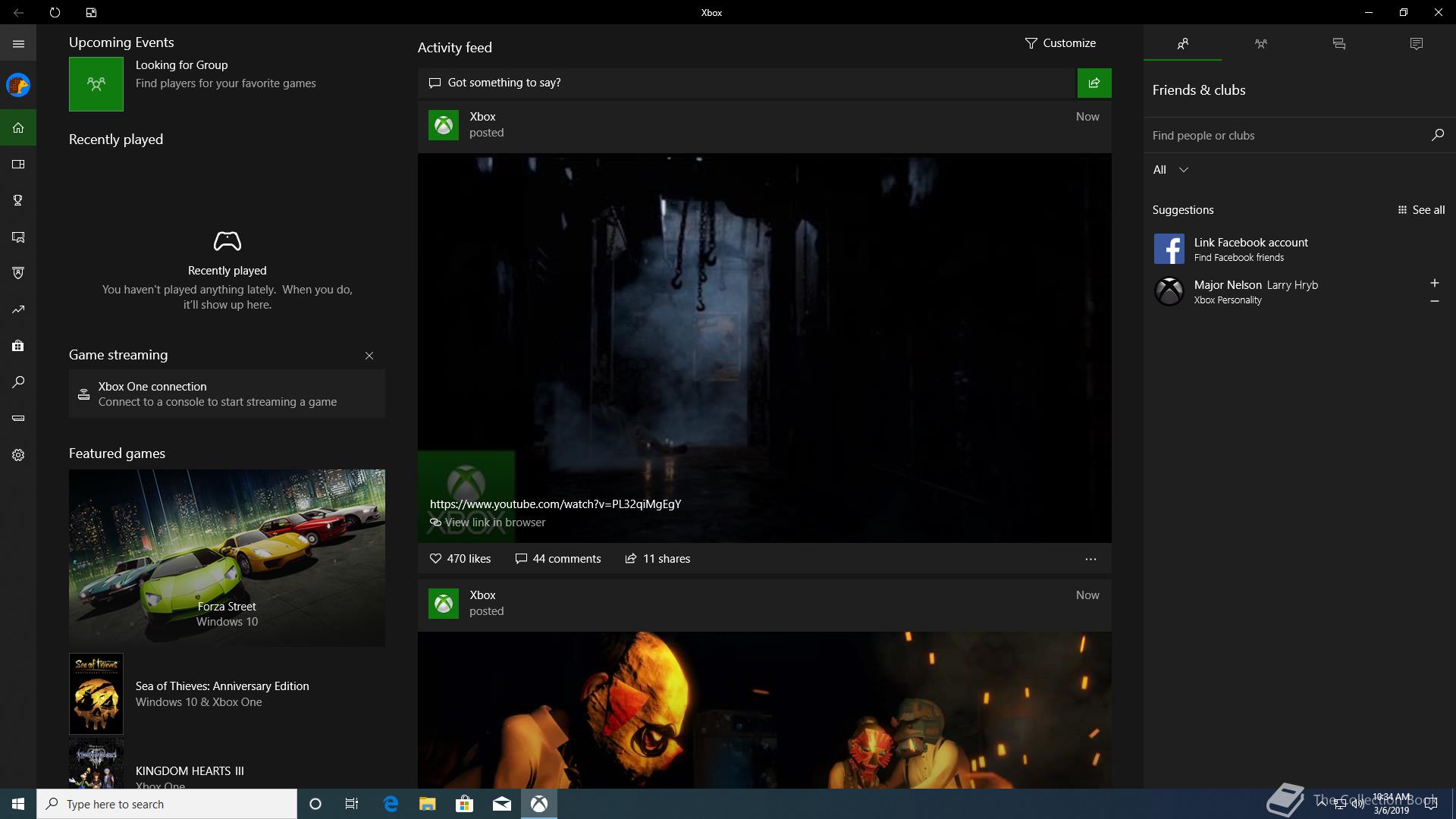Viewport: 1456px width, 819px height.
Task: Open Achievements trophy icon
Action: tap(18, 200)
